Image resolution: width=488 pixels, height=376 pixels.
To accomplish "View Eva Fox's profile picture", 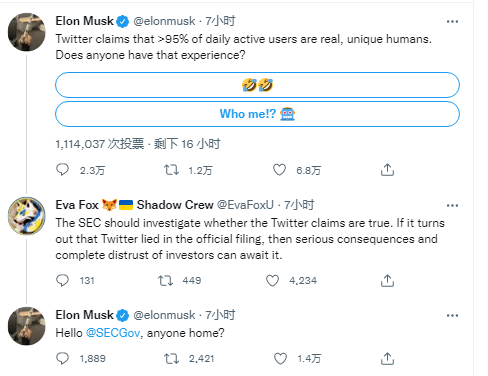I will (27, 216).
